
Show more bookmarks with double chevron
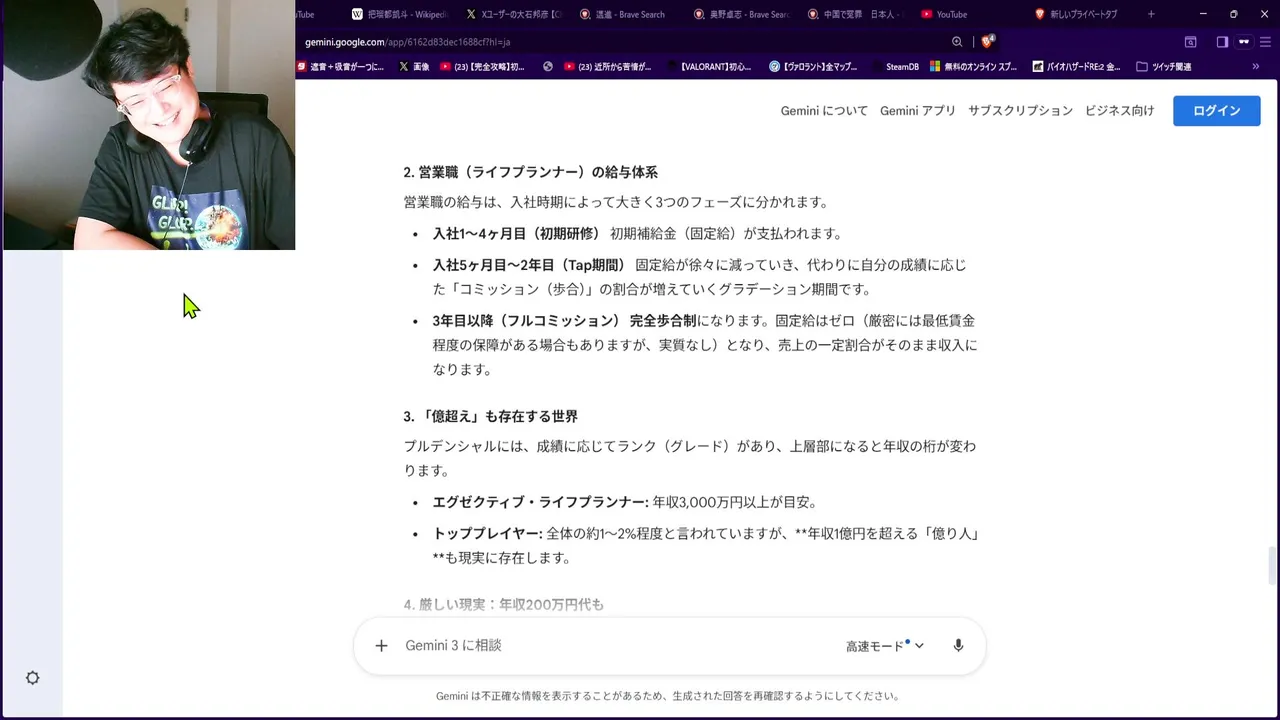[1256, 67]
